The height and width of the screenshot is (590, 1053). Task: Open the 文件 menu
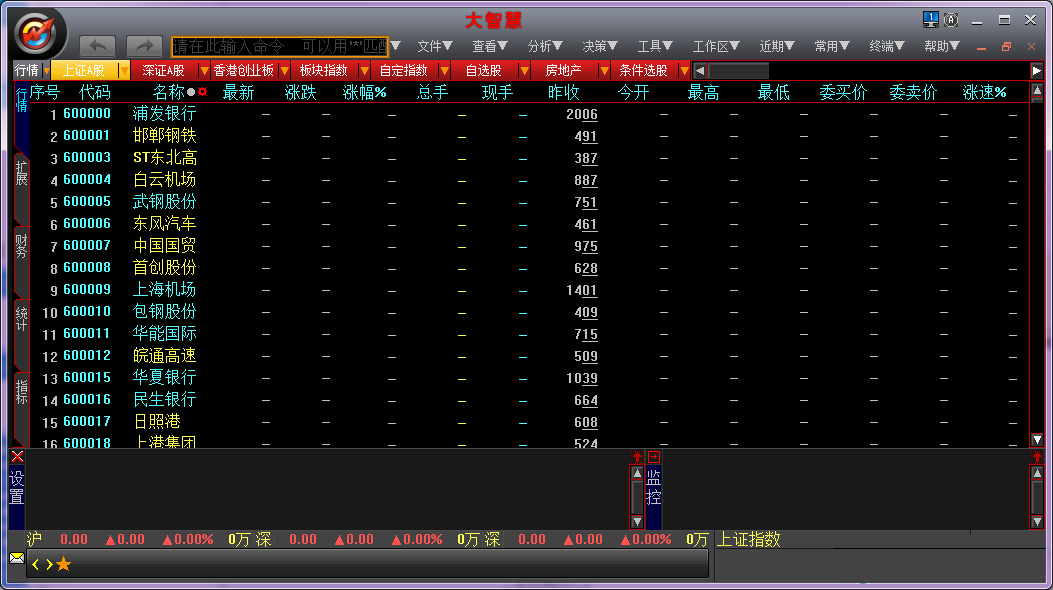(x=434, y=46)
